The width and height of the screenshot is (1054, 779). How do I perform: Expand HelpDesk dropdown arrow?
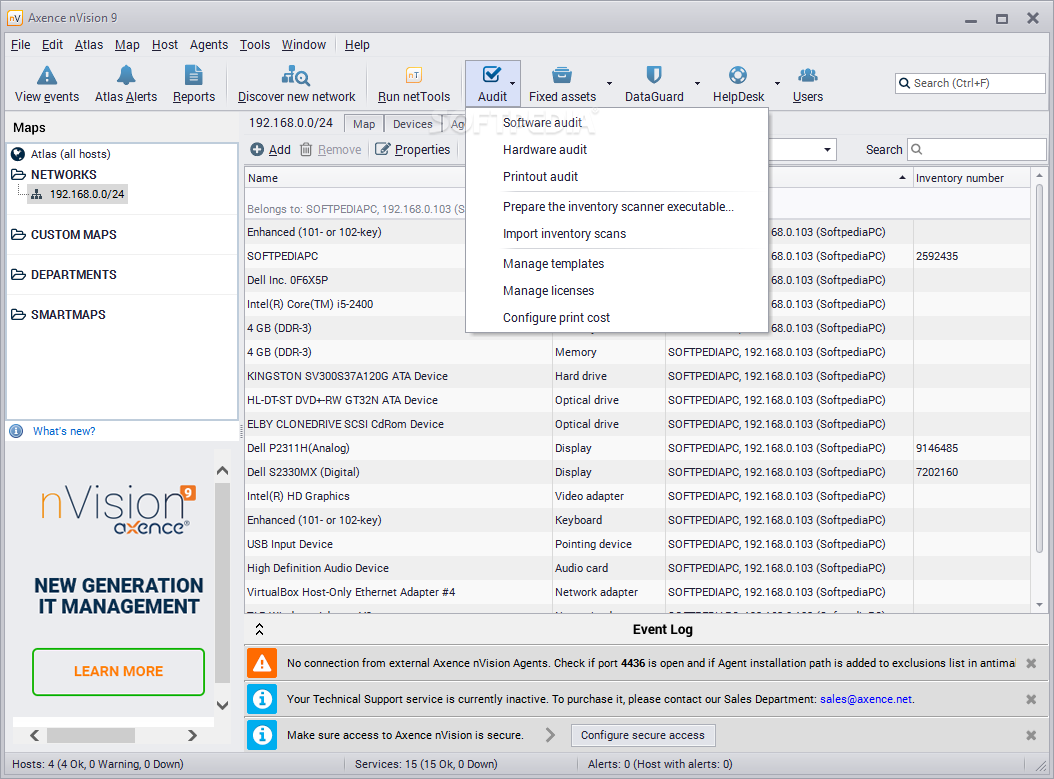pos(777,83)
